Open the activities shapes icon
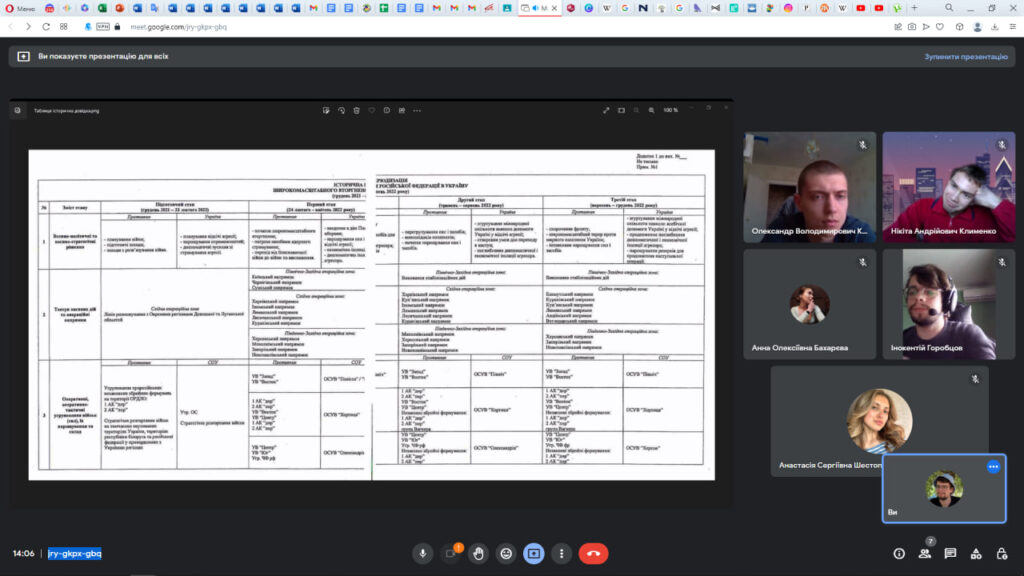 point(975,553)
